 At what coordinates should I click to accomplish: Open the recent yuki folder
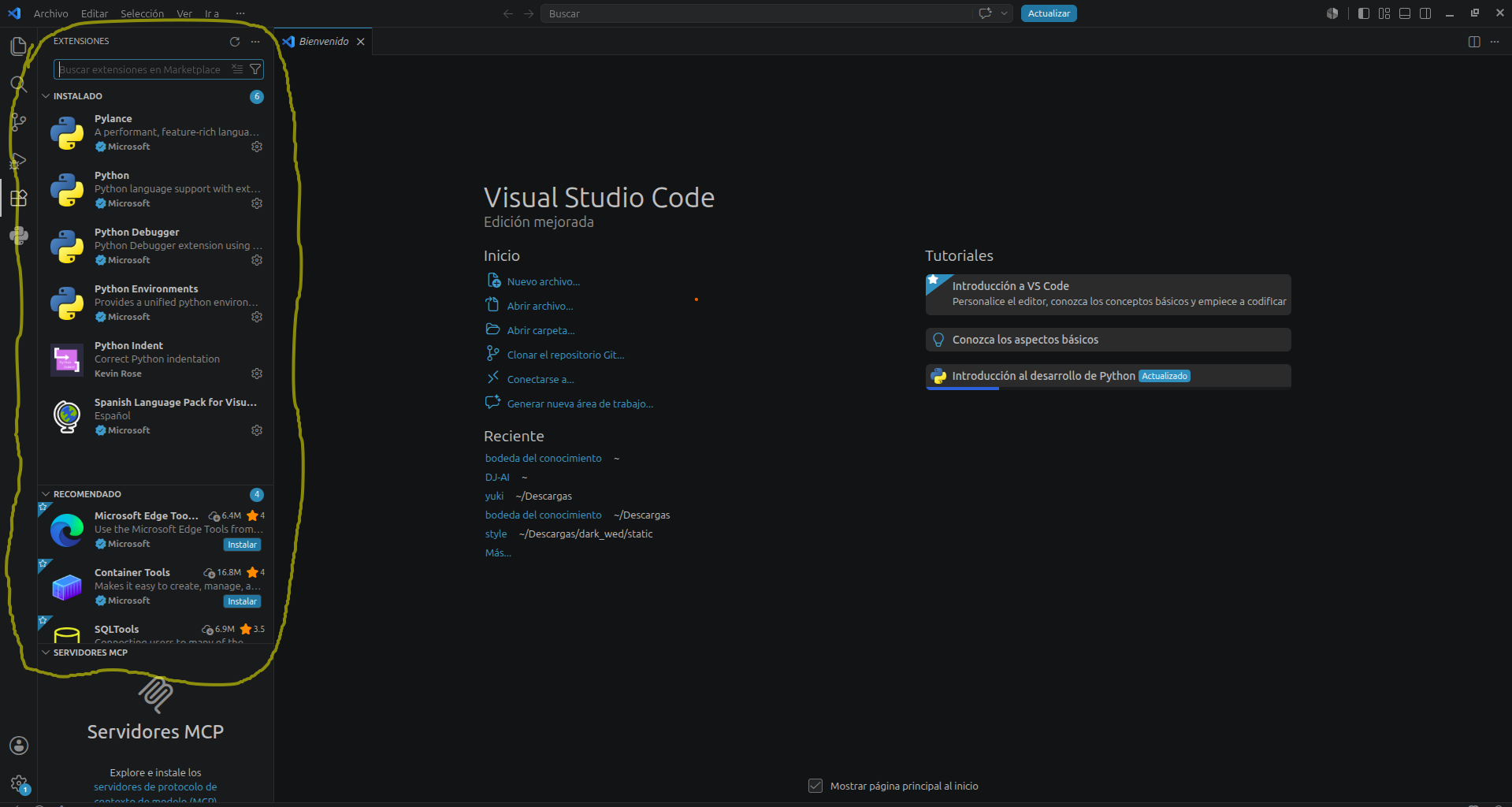(494, 496)
